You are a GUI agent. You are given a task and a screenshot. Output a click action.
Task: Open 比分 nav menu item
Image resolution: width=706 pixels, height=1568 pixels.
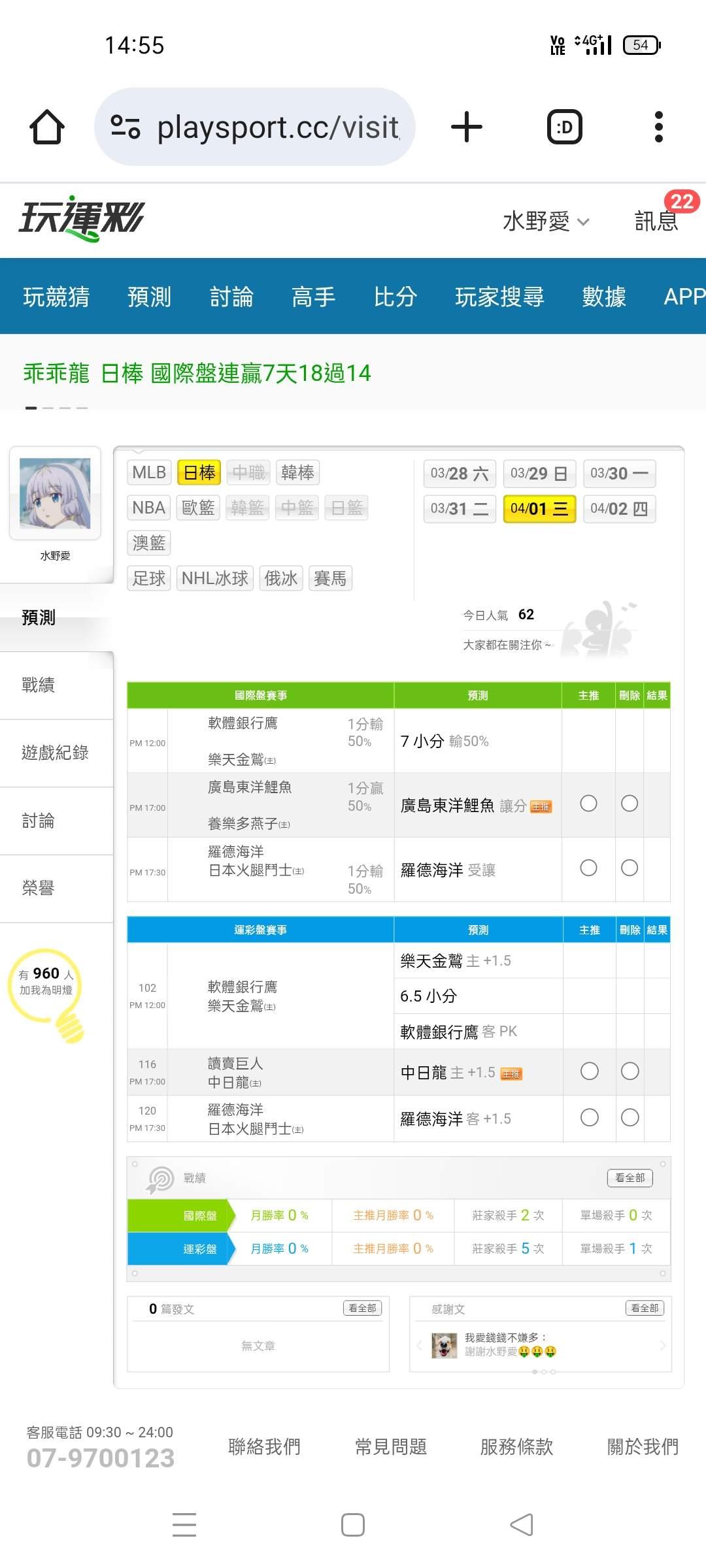395,297
